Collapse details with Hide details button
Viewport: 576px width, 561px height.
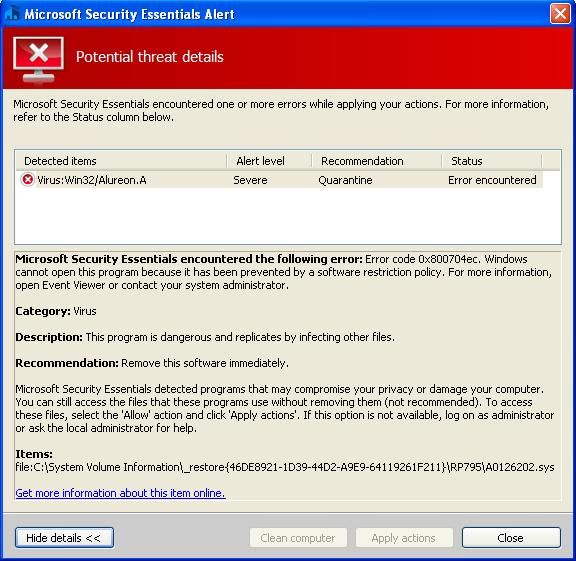point(64,538)
